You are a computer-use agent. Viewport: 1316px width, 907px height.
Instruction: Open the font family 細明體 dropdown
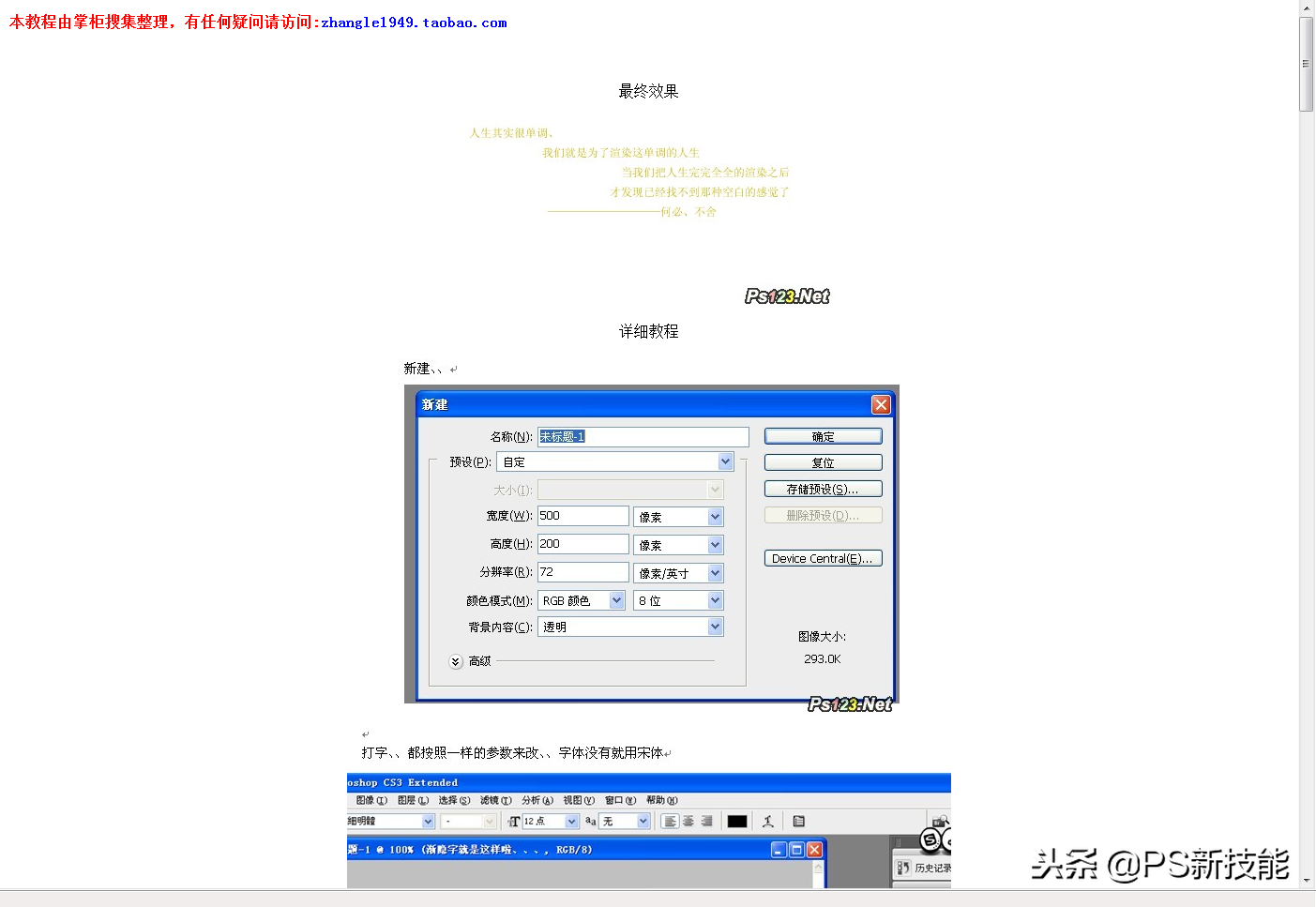point(428,822)
